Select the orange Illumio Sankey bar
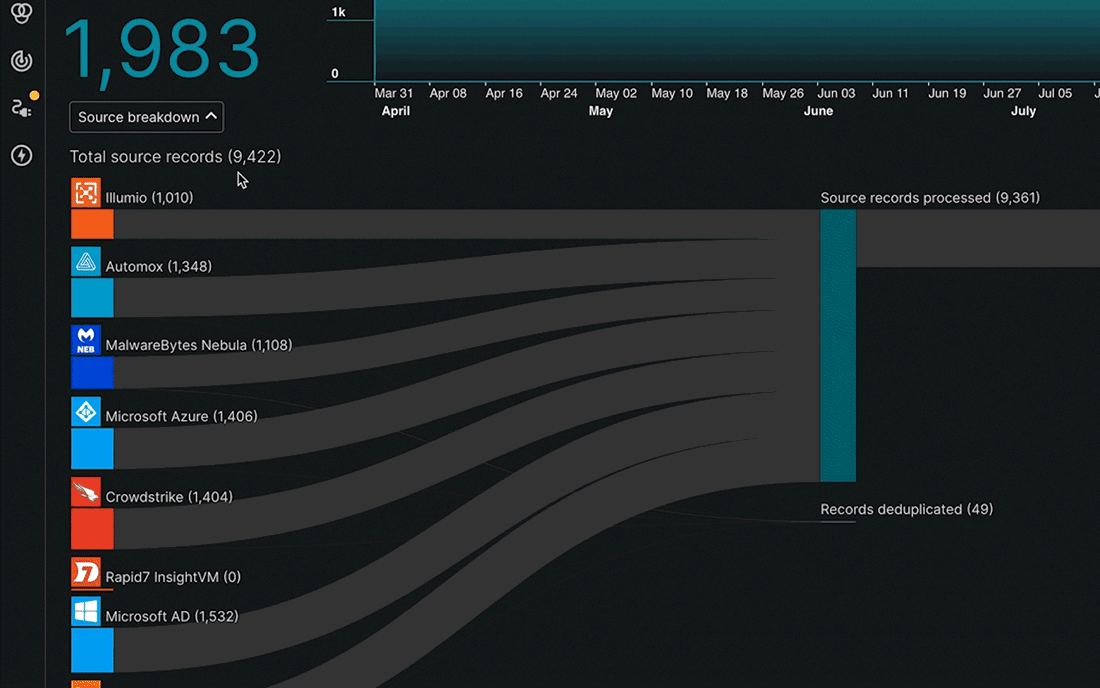Viewport: 1100px width, 688px height. [92, 224]
